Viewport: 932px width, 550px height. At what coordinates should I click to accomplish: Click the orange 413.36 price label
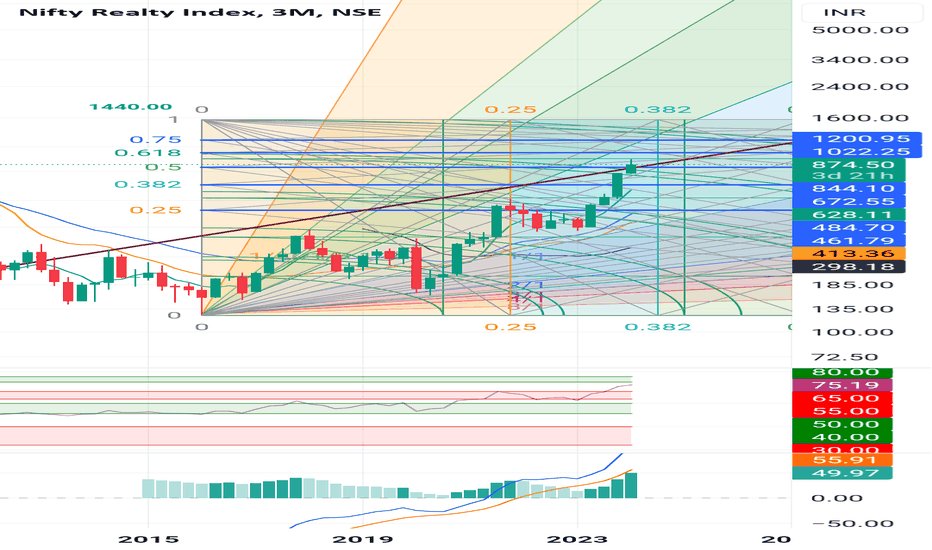pyautogui.click(x=849, y=254)
